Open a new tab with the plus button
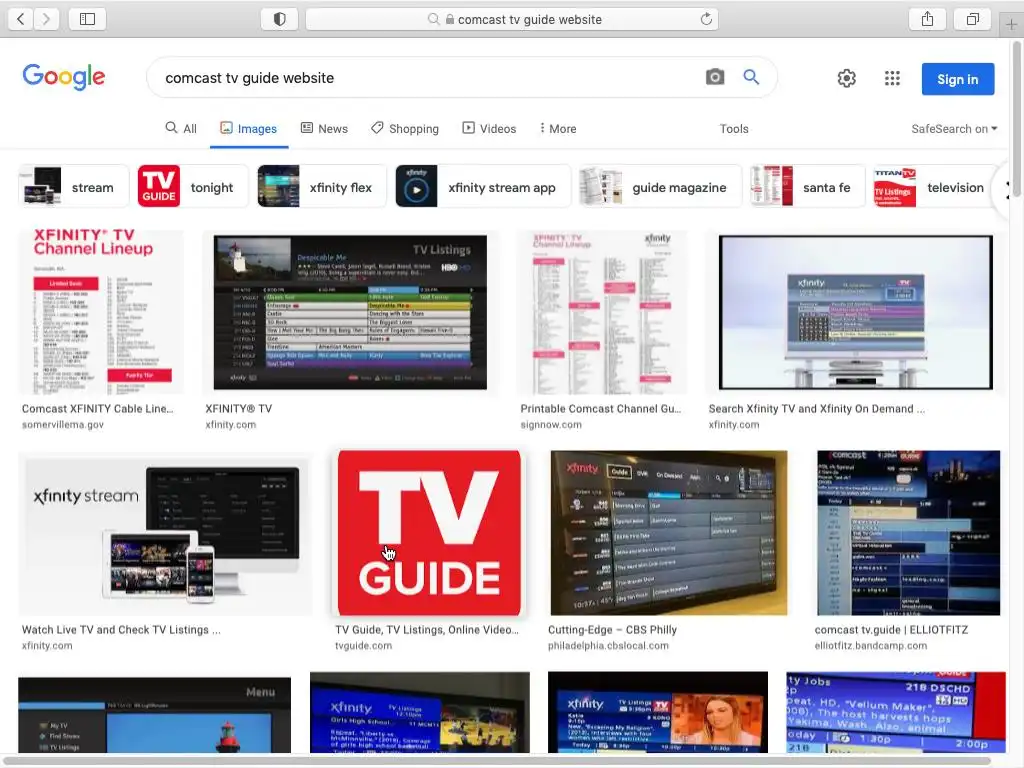1024x768 pixels. point(1011,25)
